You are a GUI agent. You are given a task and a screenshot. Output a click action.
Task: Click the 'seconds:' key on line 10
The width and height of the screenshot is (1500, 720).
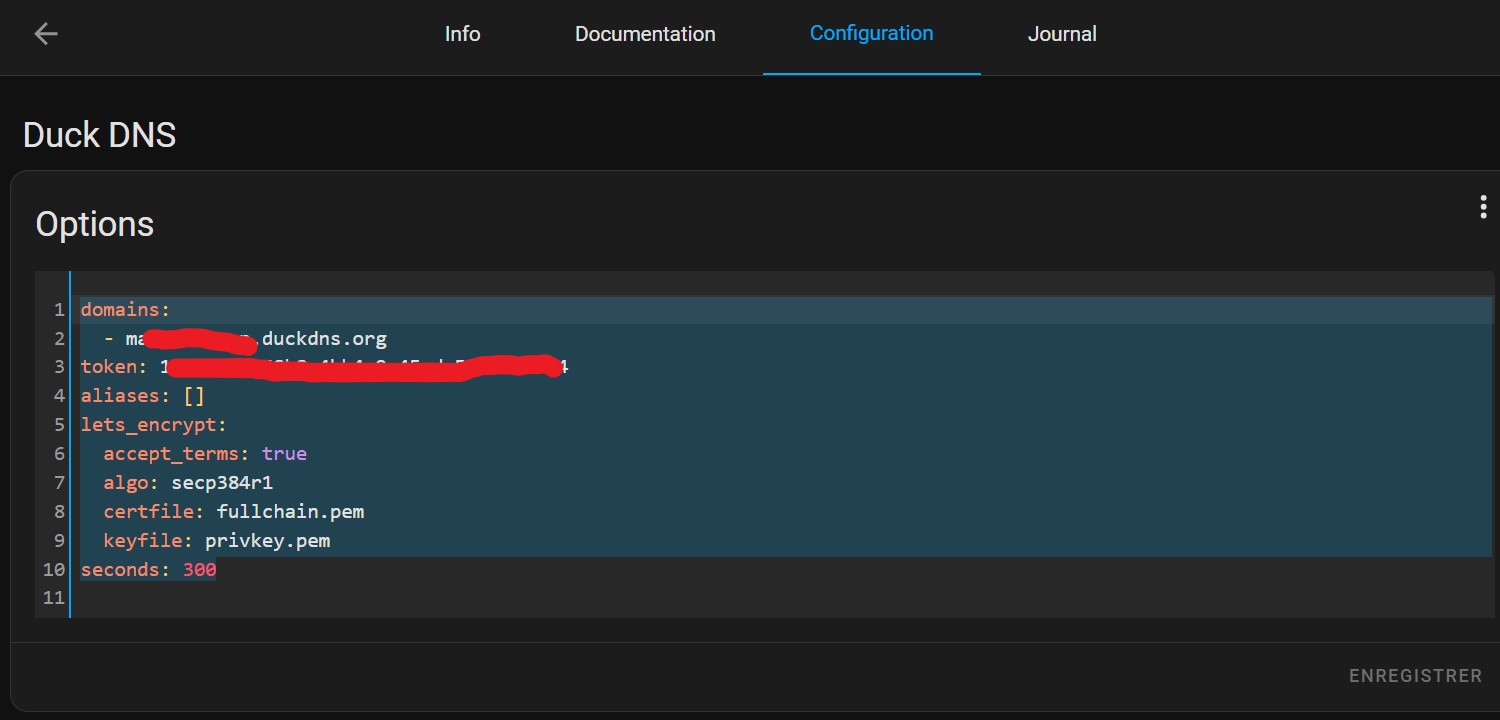coord(126,569)
